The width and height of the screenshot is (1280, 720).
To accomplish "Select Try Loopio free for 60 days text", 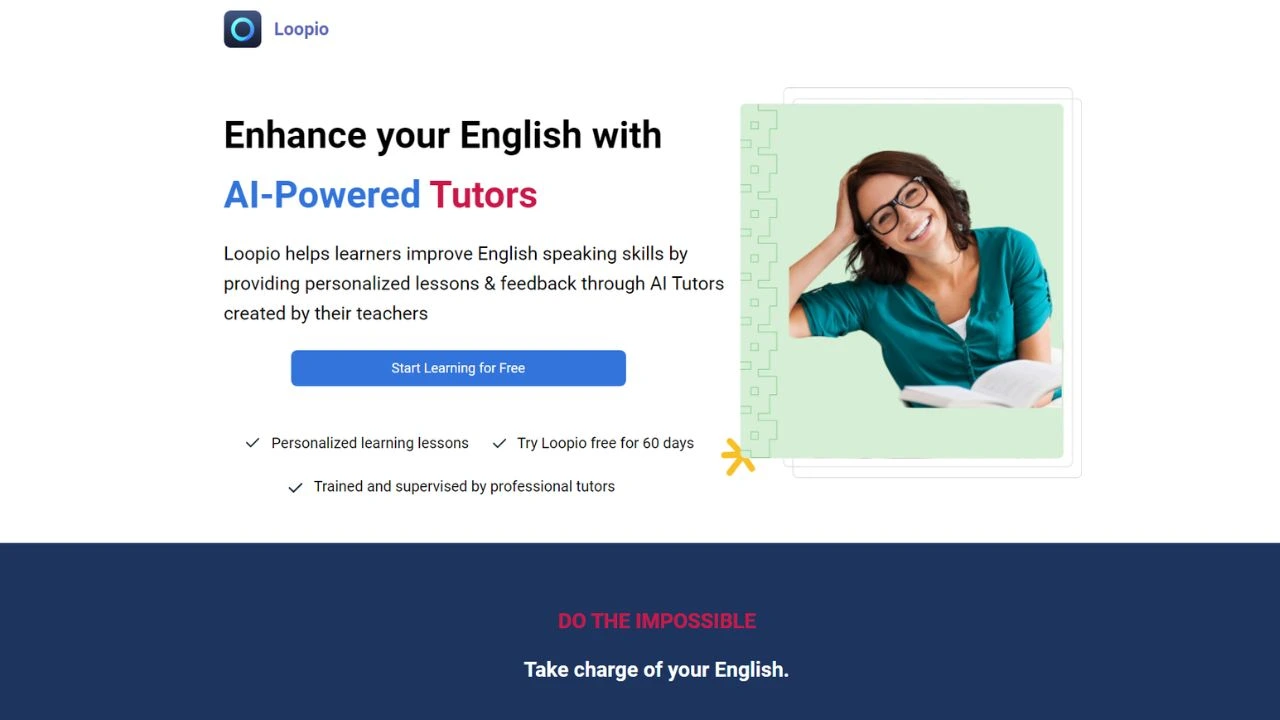I will point(605,443).
